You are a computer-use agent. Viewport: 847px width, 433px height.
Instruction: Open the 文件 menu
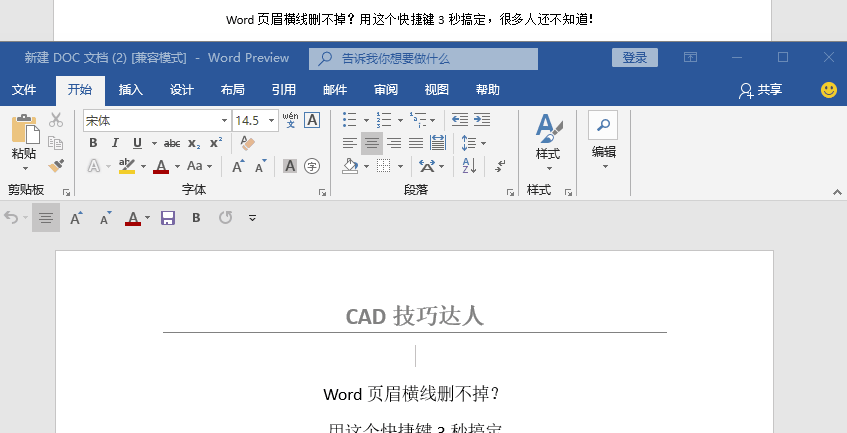(x=24, y=90)
